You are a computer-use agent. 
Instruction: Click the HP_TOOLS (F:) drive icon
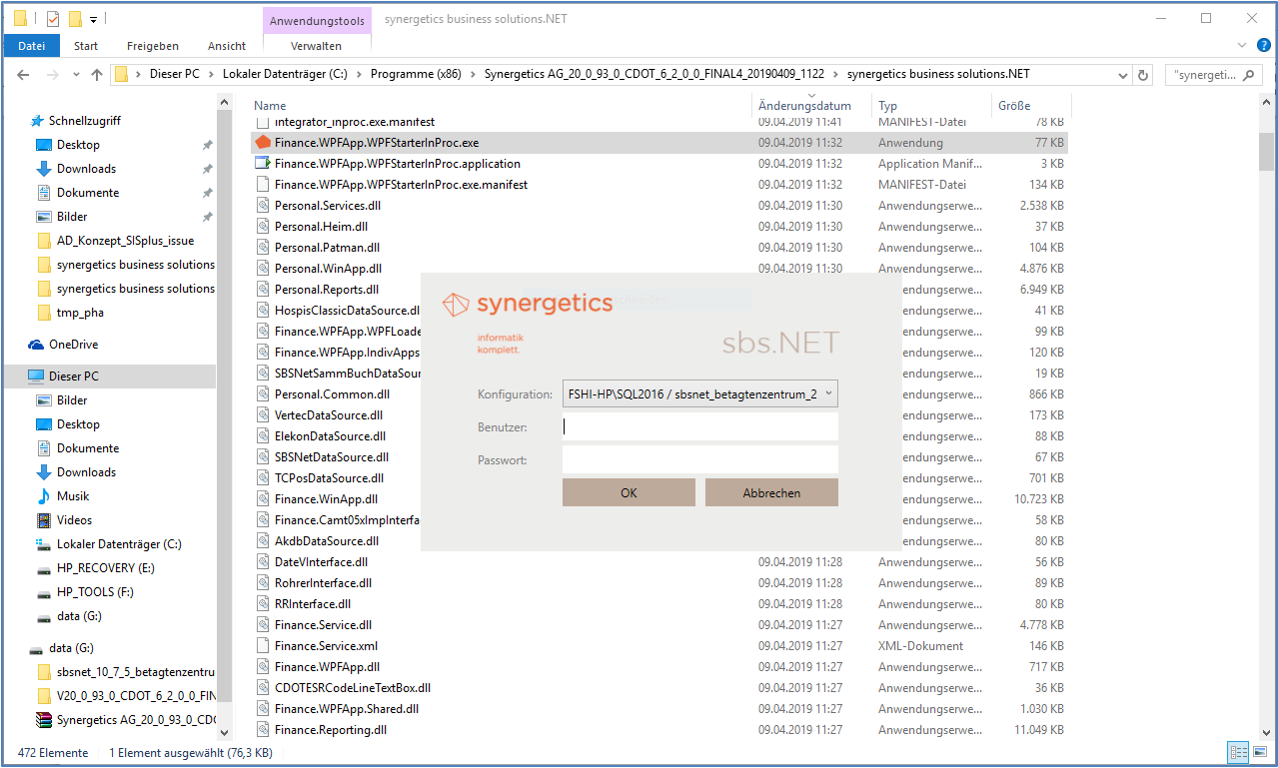(44, 592)
